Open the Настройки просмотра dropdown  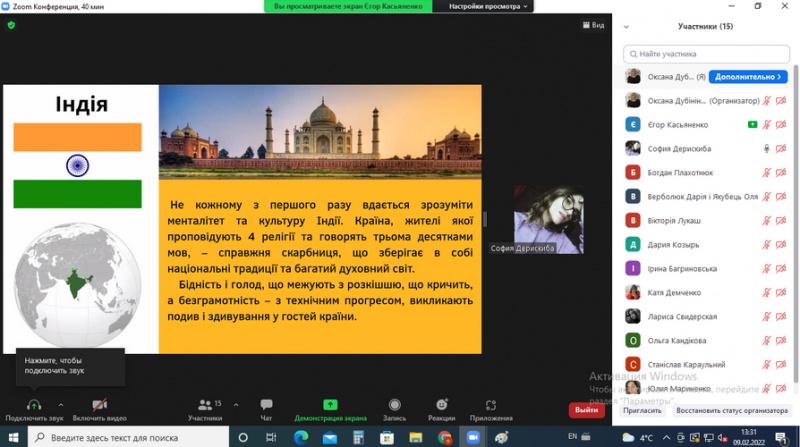[x=486, y=6]
